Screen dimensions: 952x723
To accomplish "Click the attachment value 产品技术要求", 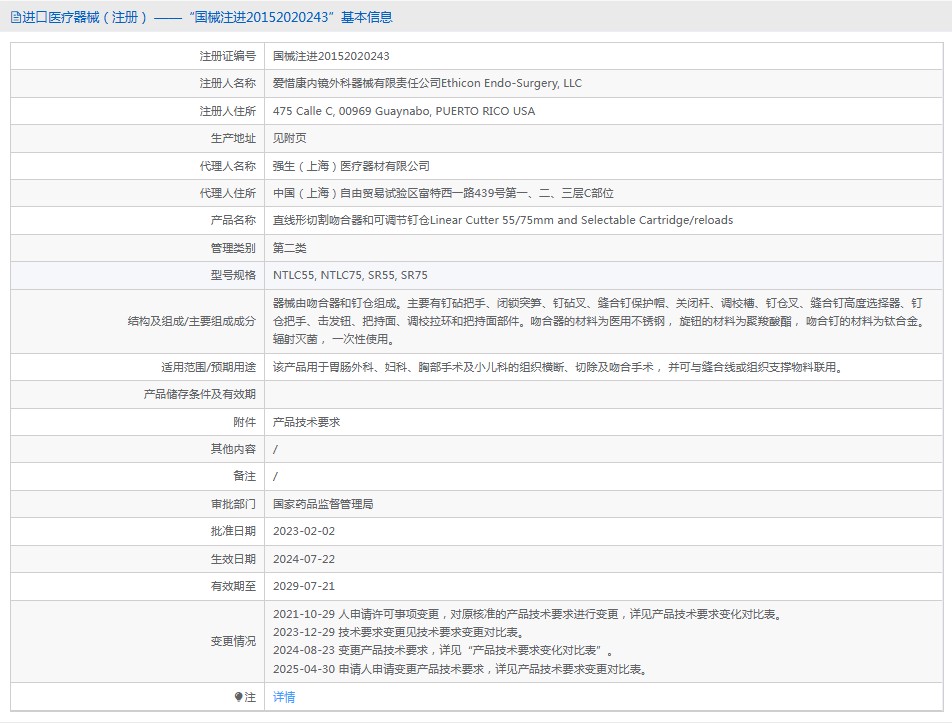I will (306, 422).
